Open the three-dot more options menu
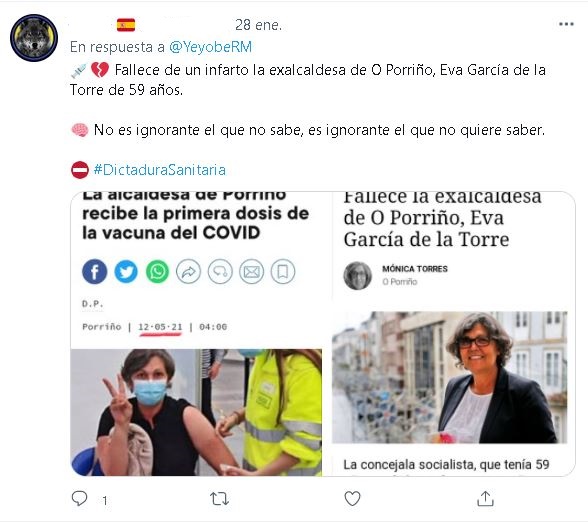The height and width of the screenshot is (522, 588). [566, 24]
